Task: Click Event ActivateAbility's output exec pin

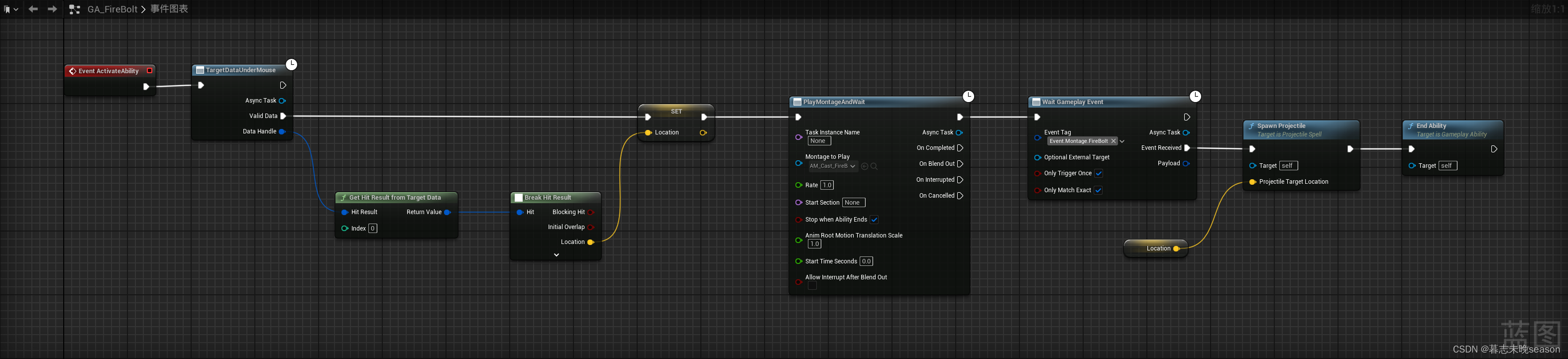Action: point(145,87)
